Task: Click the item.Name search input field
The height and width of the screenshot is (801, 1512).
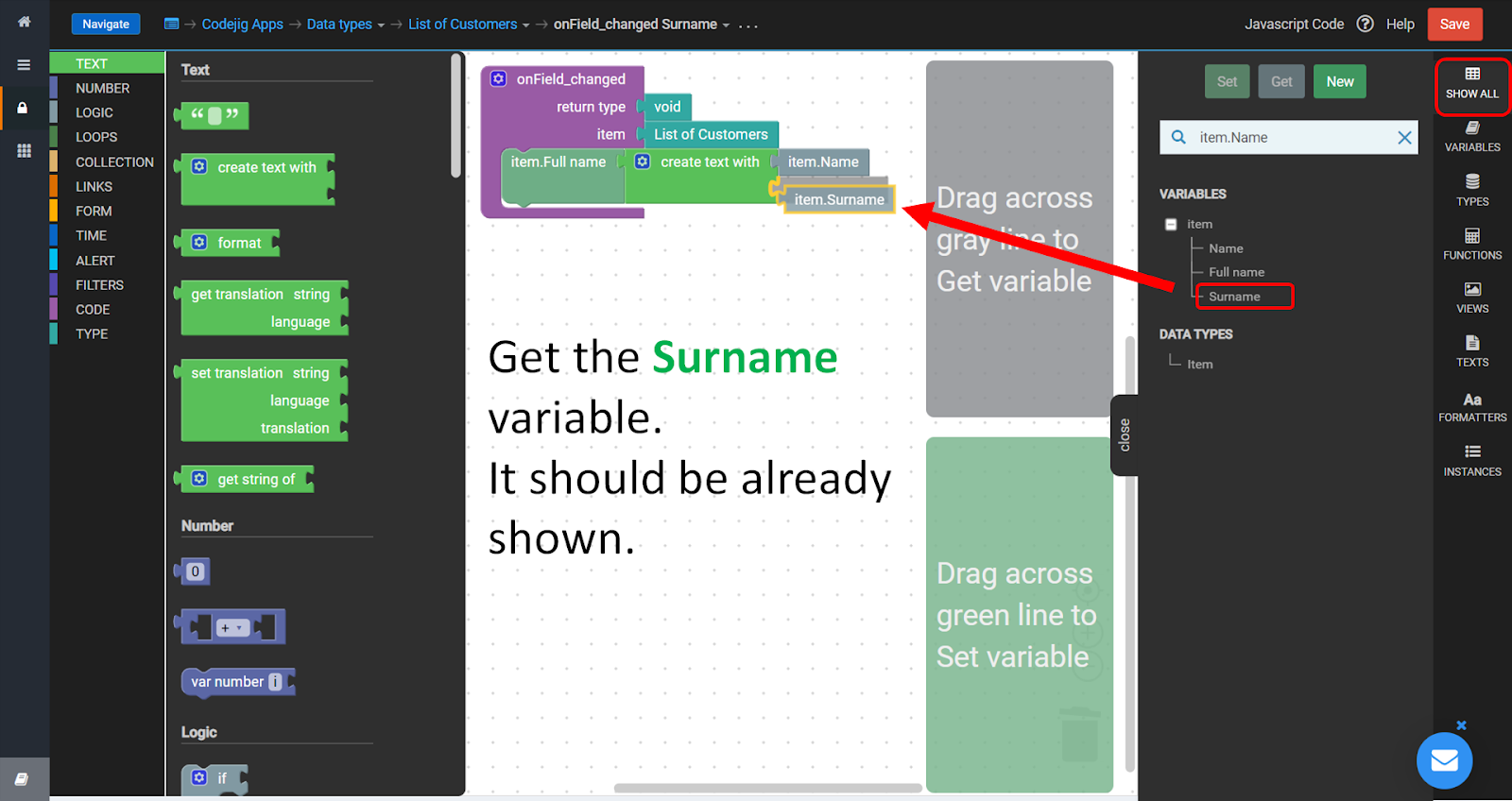Action: point(1290,137)
